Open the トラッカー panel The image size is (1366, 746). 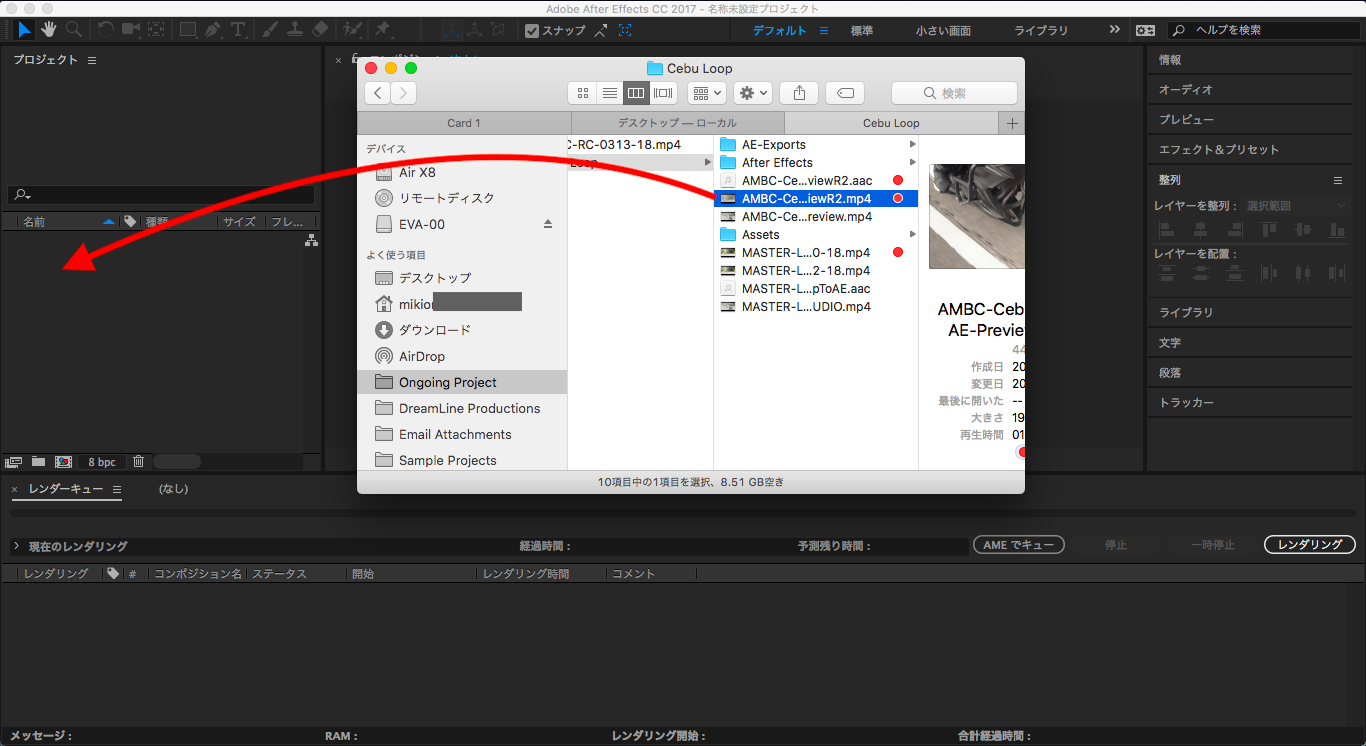[1187, 403]
